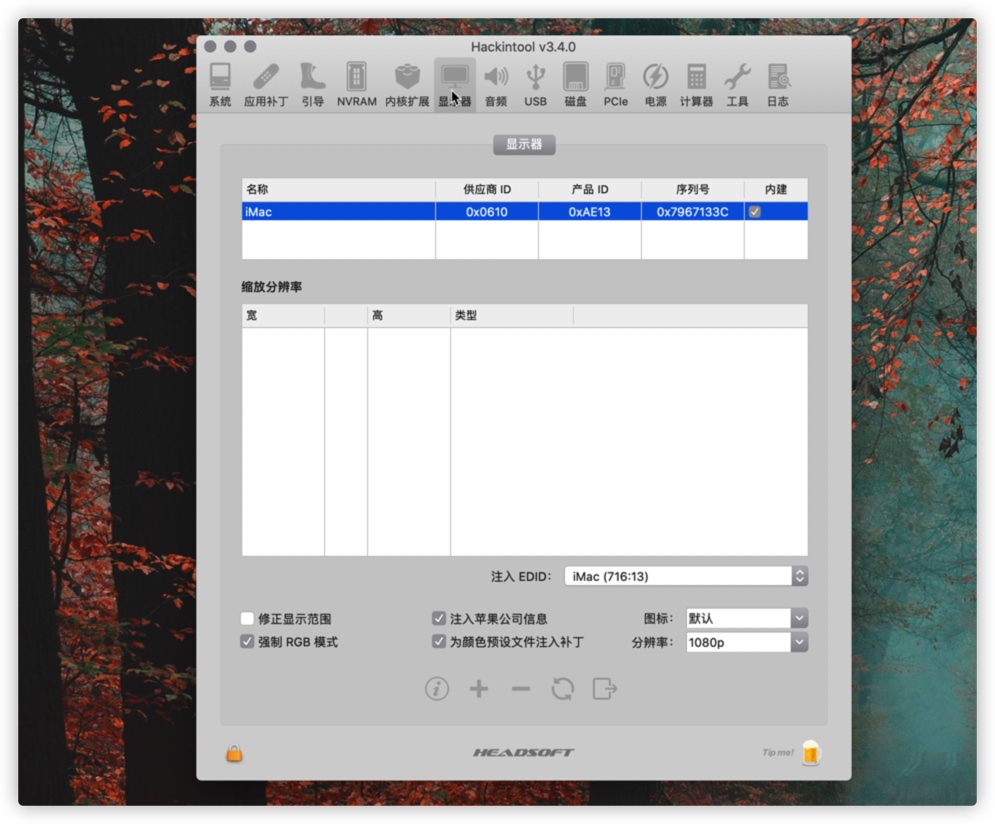Image resolution: width=995 pixels, height=824 pixels.
Task: Change the 分辨率 dropdown from 1080p
Action: click(x=746, y=642)
